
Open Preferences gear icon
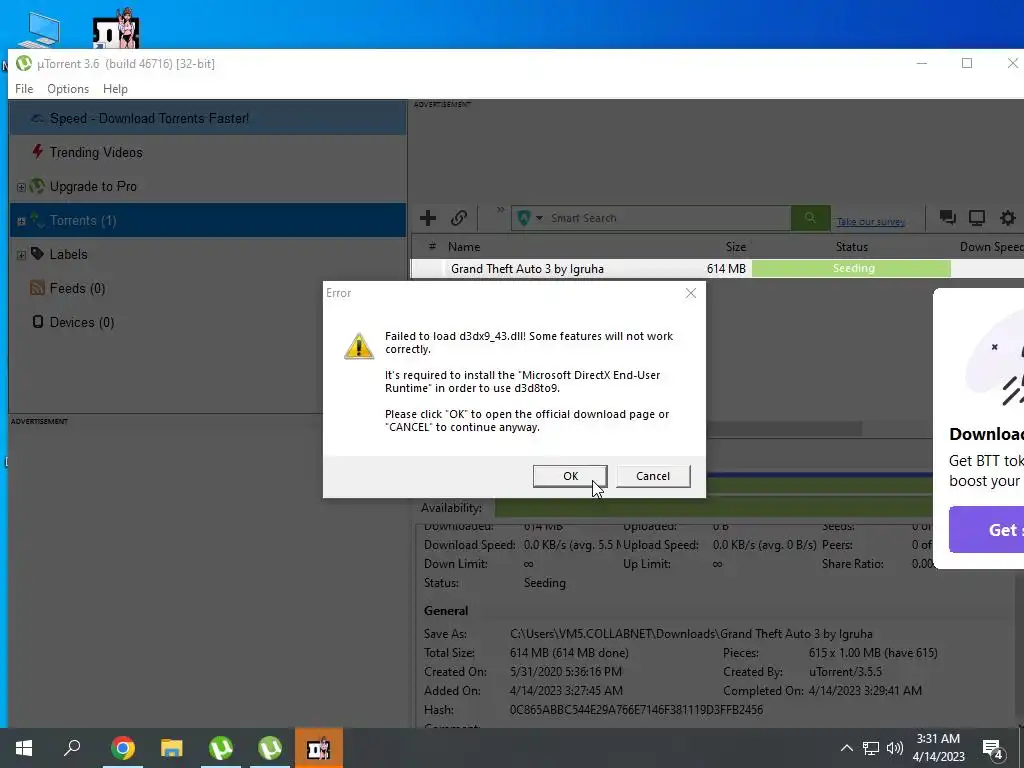(x=1008, y=217)
